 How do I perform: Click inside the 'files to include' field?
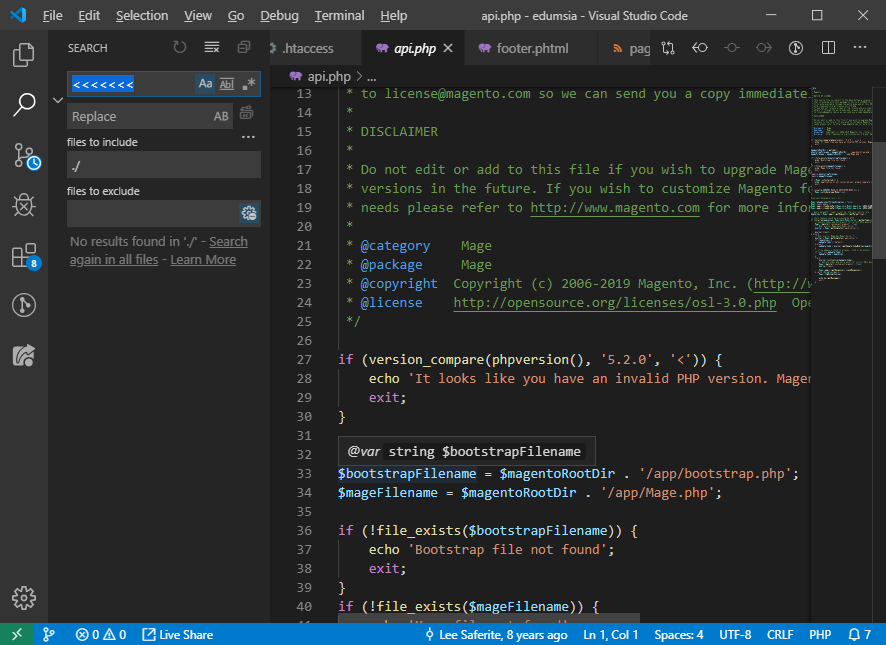point(163,165)
